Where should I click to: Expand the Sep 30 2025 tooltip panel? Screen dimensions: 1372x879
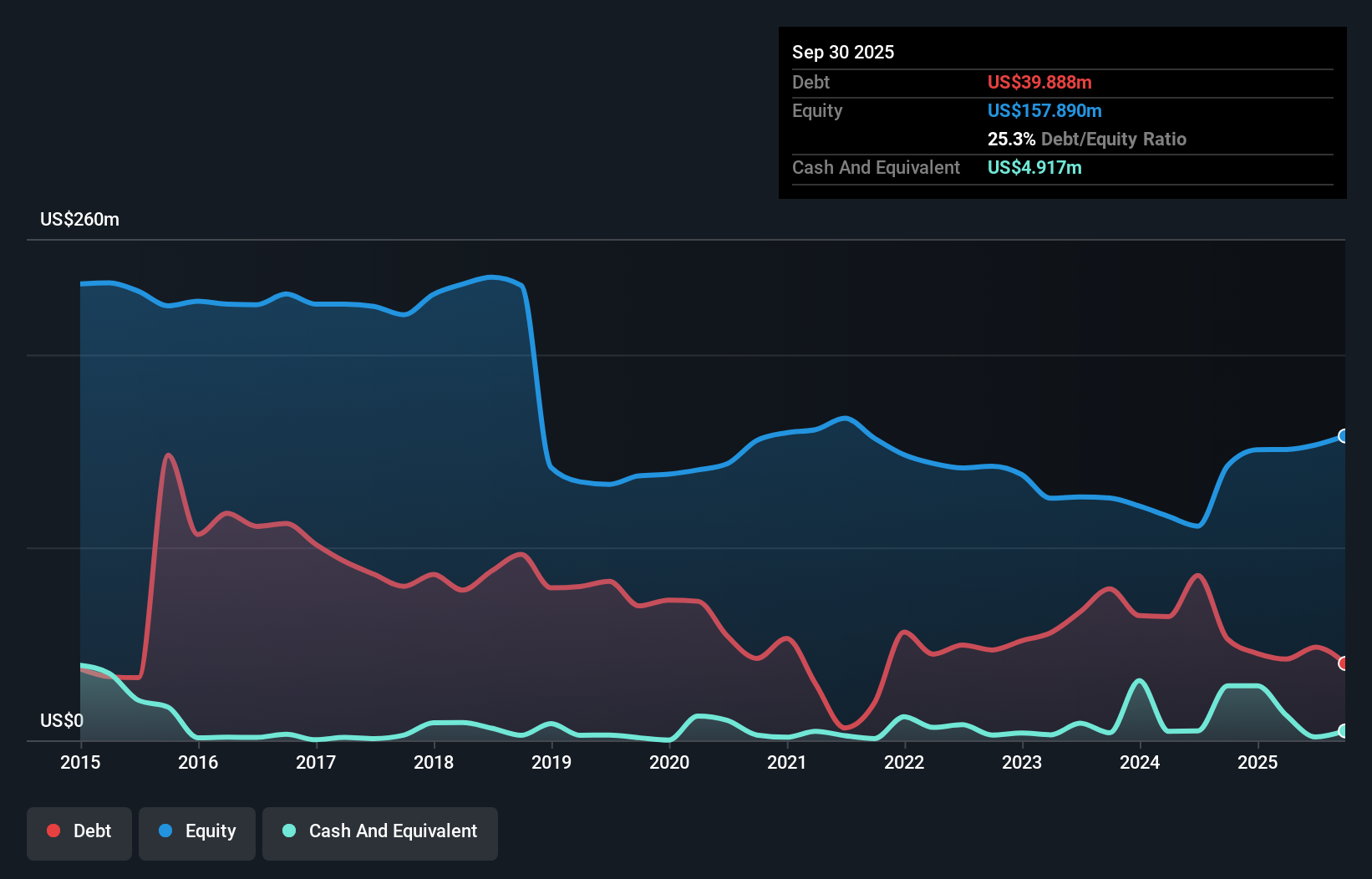(x=843, y=52)
